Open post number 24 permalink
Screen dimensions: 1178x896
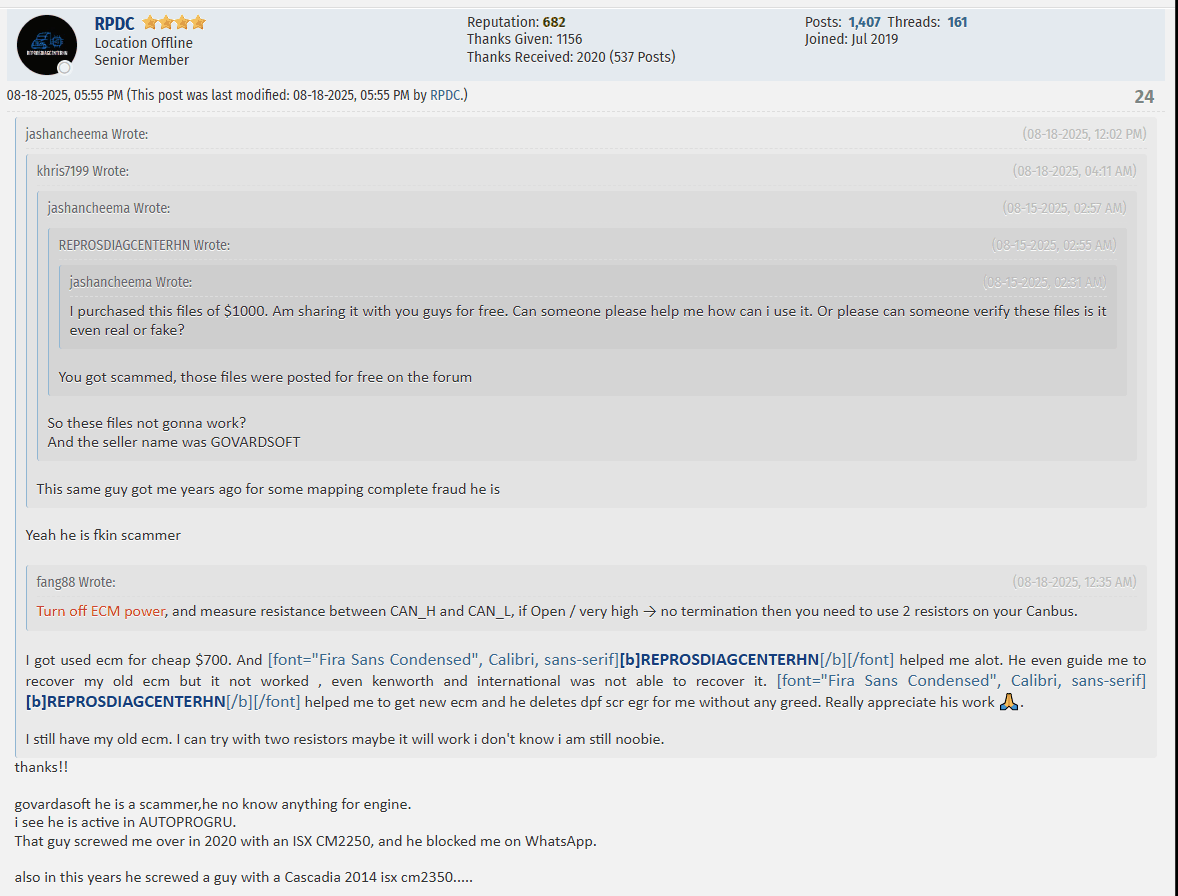click(1143, 97)
